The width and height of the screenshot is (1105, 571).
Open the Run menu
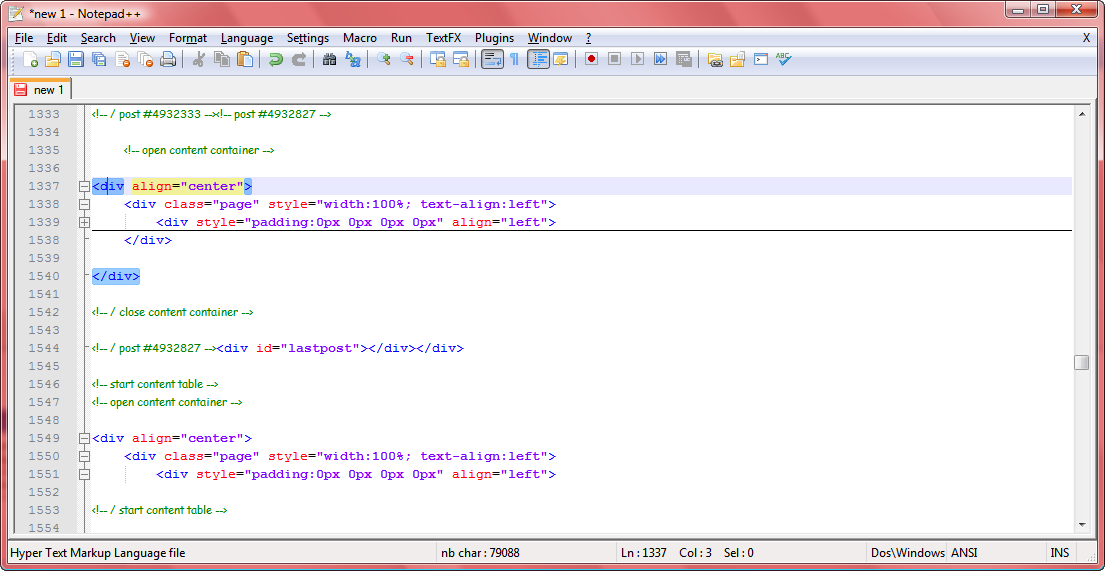click(x=401, y=38)
